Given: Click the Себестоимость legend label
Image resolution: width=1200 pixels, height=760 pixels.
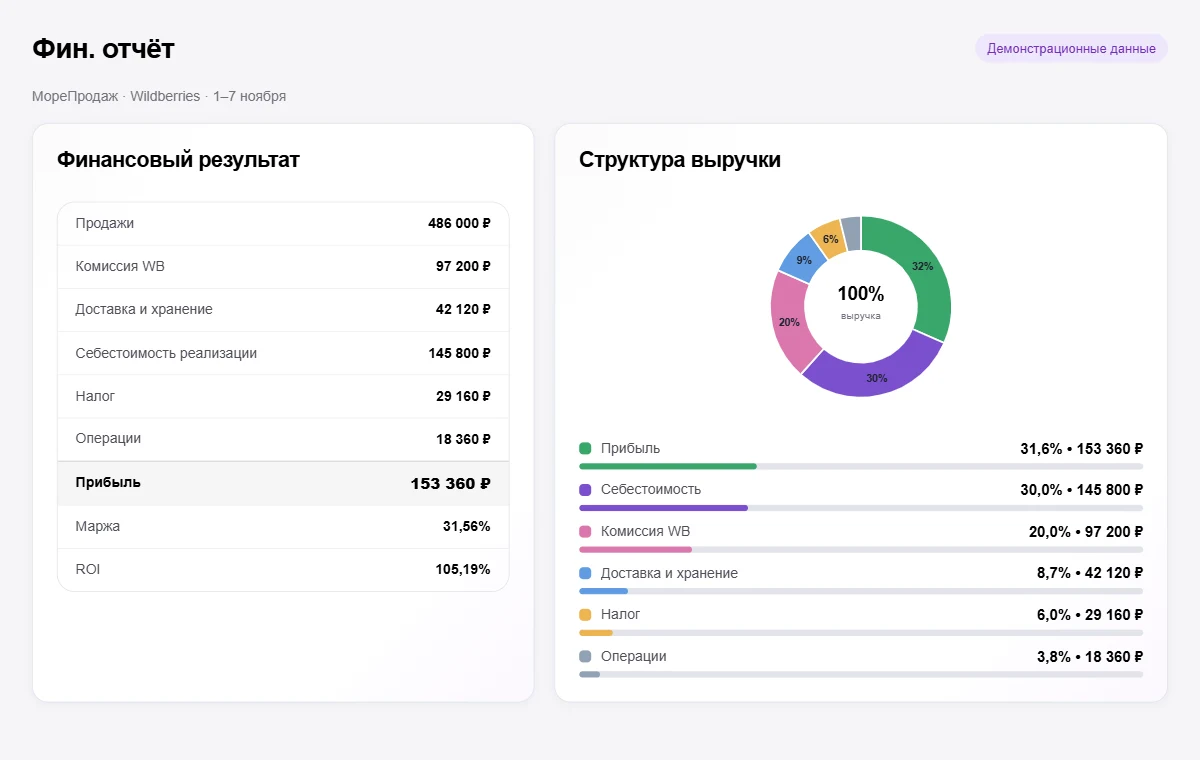Looking at the screenshot, I should coord(651,490).
